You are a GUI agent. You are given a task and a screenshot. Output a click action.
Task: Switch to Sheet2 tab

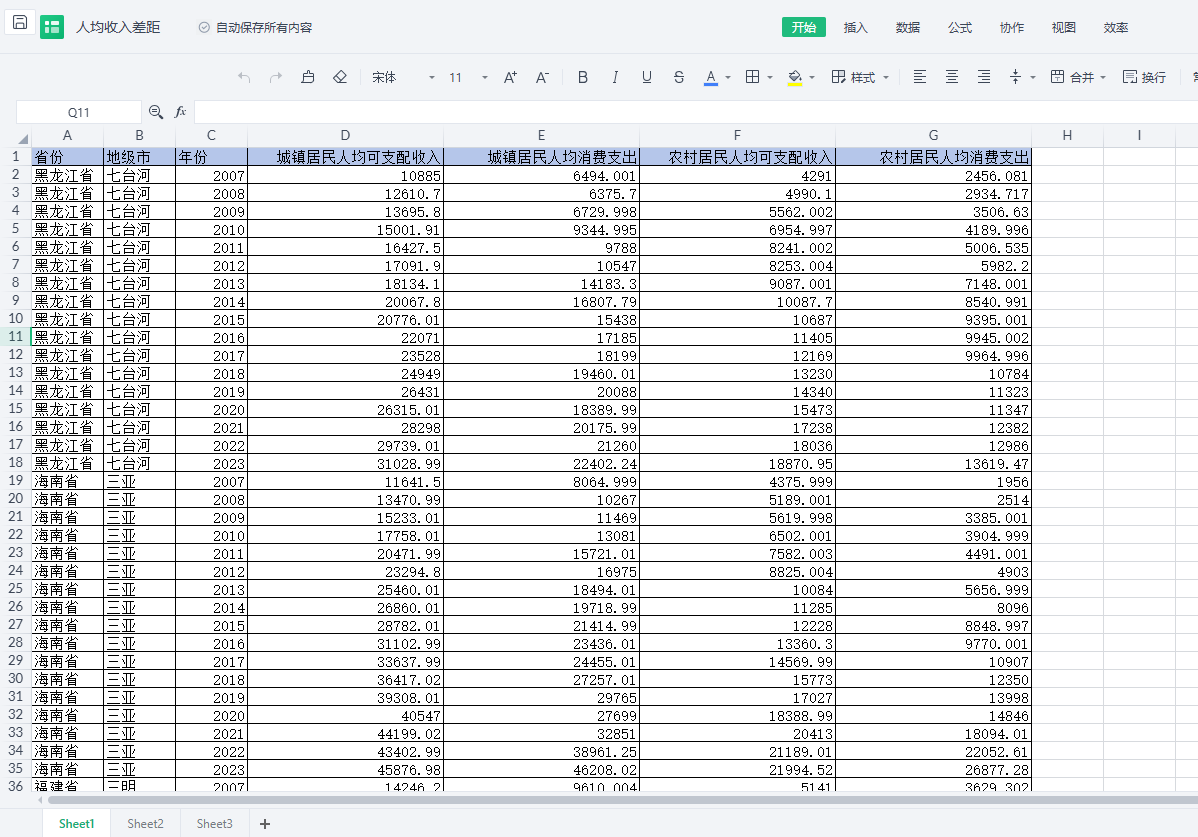pos(145,823)
